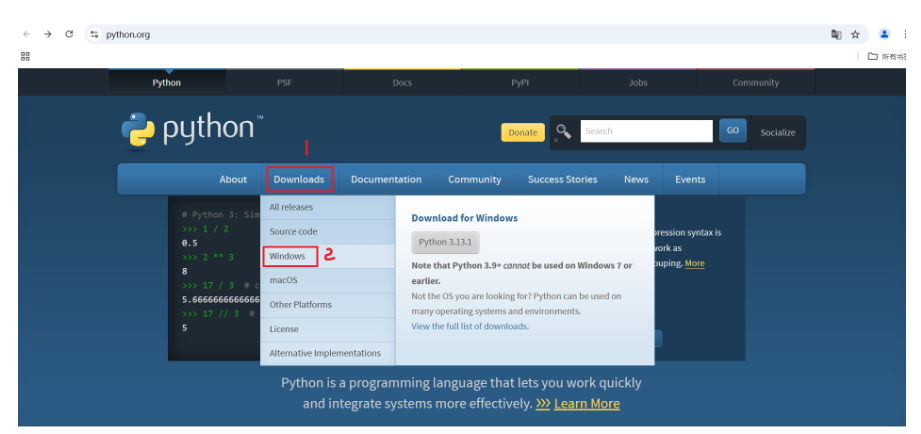The width and height of the screenshot is (921, 434).
Task: Select All releases in Downloads menu
Action: coord(328,207)
